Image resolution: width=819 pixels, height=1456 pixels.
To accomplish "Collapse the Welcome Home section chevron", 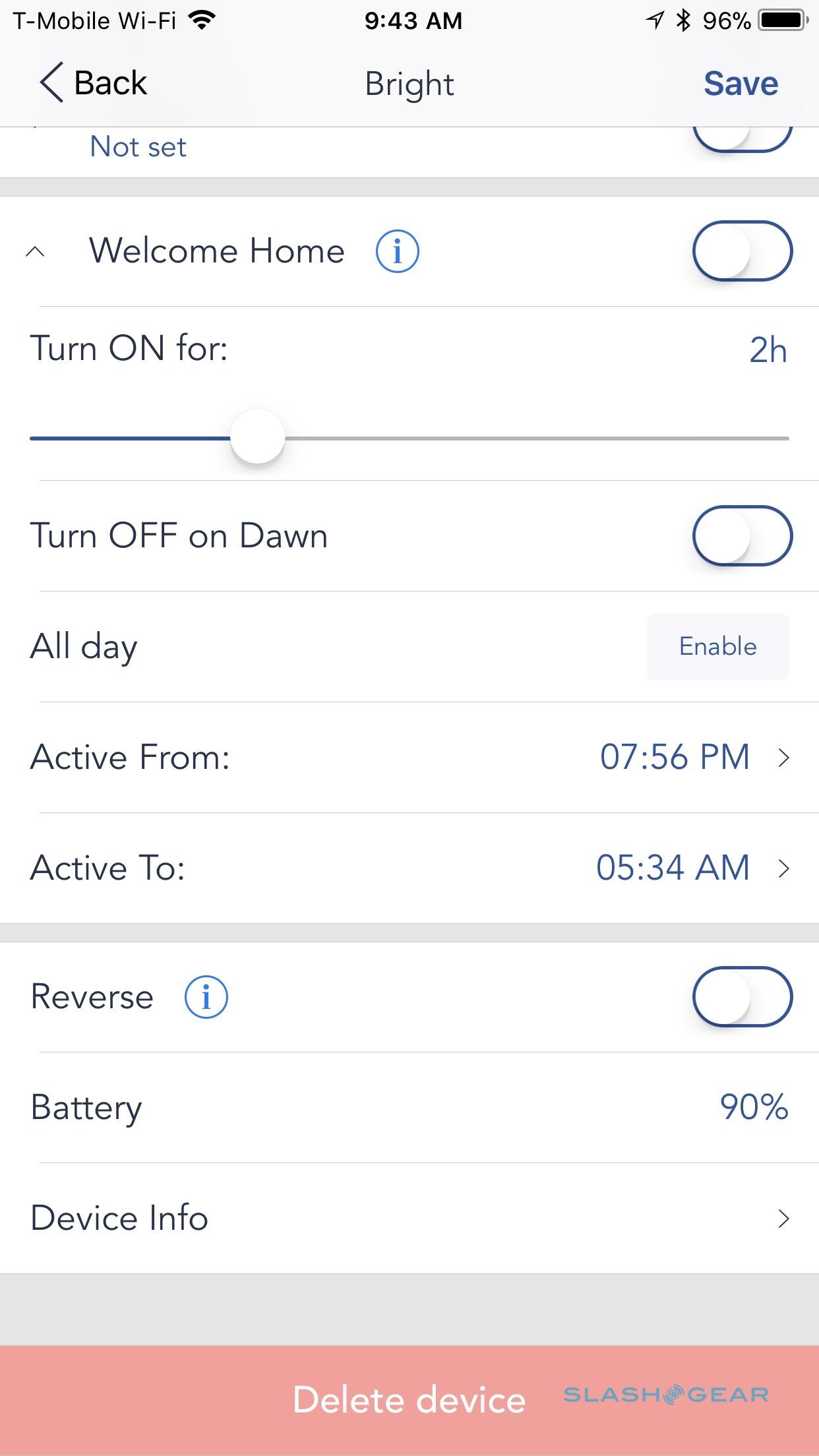I will click(36, 251).
